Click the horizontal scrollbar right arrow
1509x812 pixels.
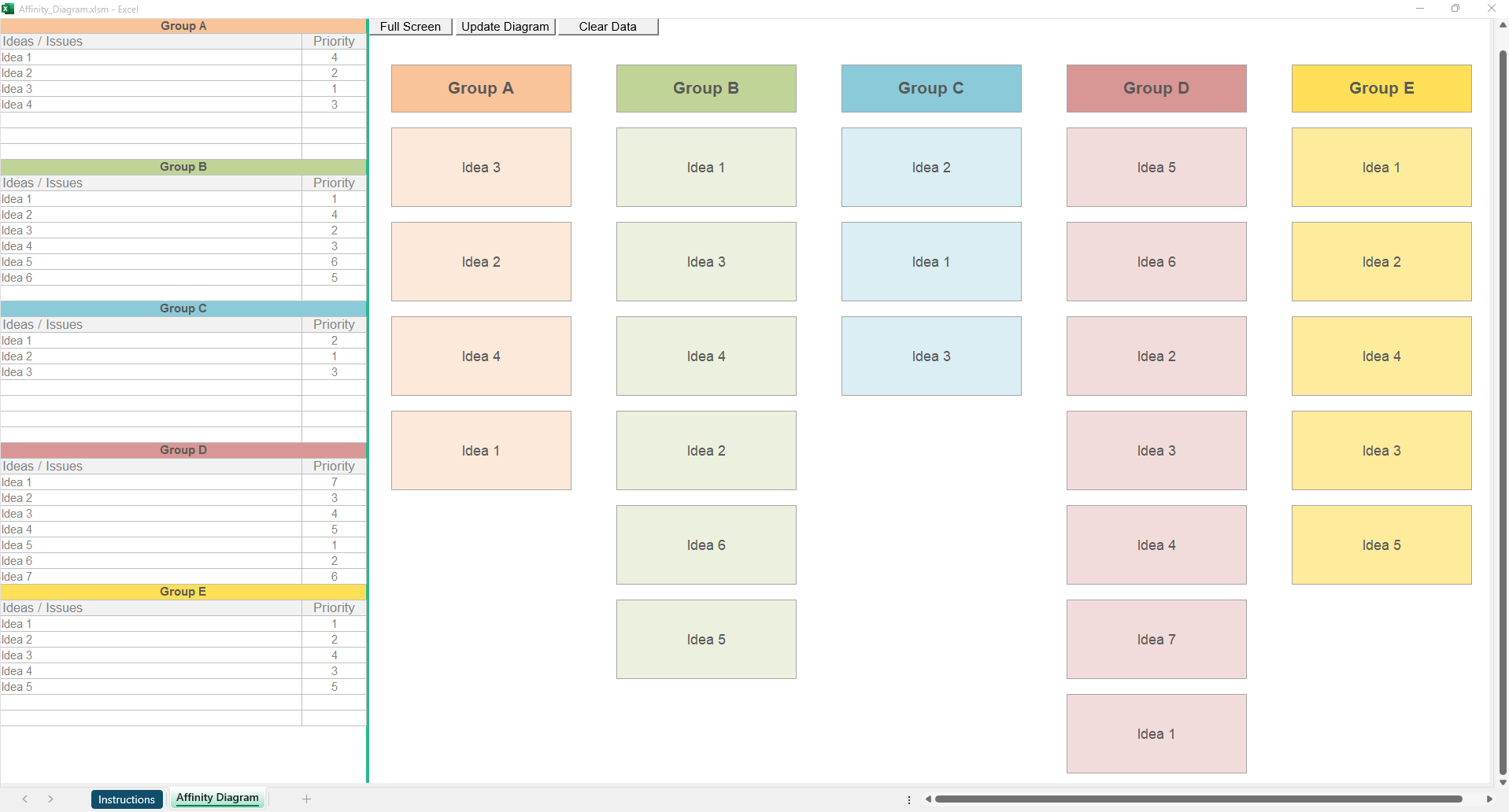point(1489,799)
